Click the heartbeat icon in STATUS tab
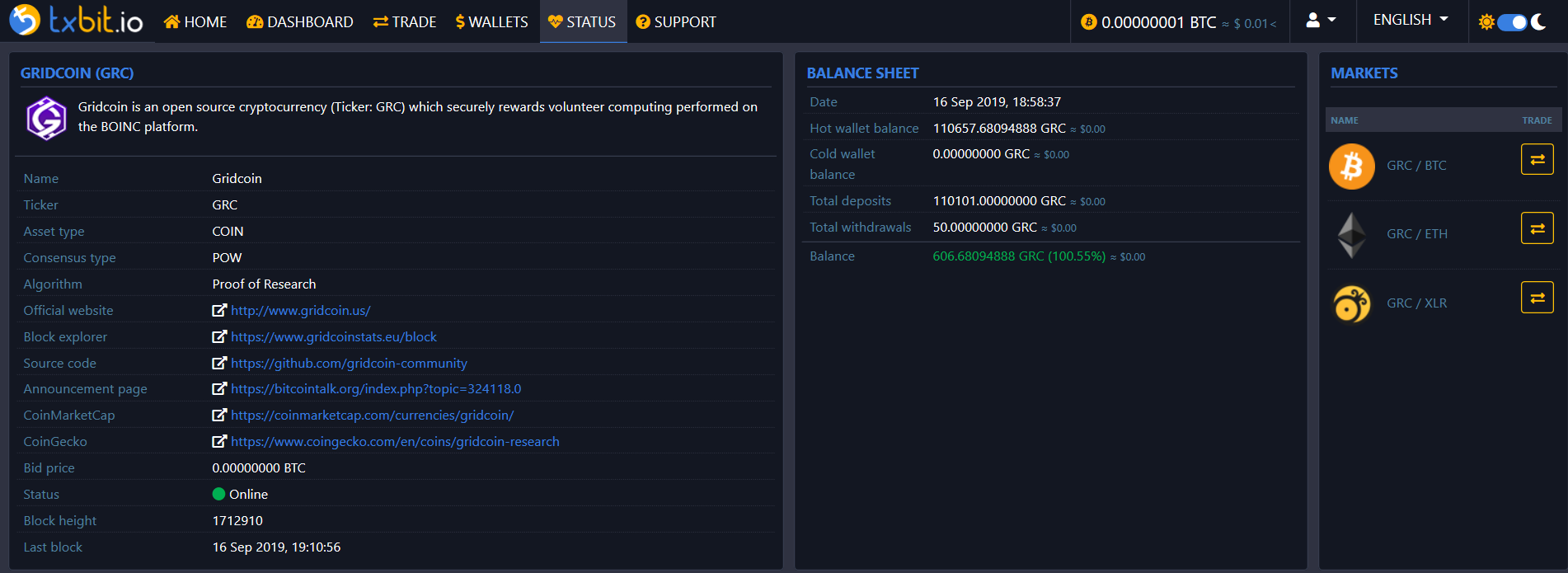This screenshot has width=1568, height=573. tap(555, 22)
